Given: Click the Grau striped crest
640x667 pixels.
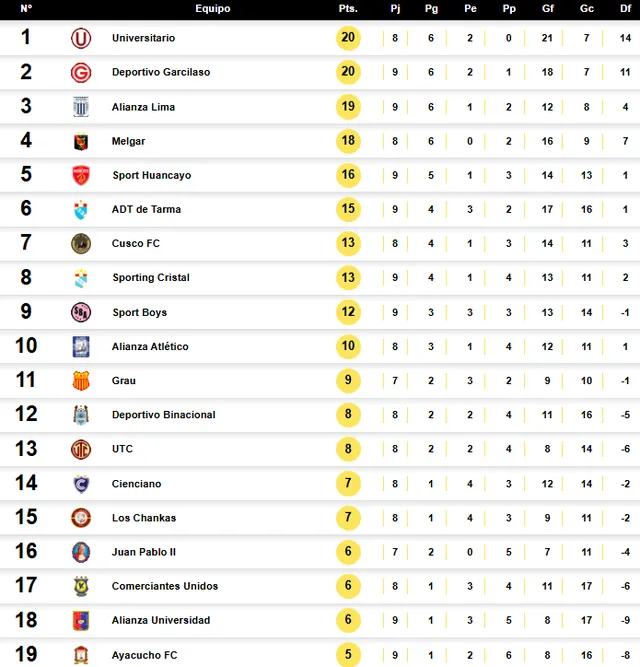Looking at the screenshot, I should pos(81,381).
